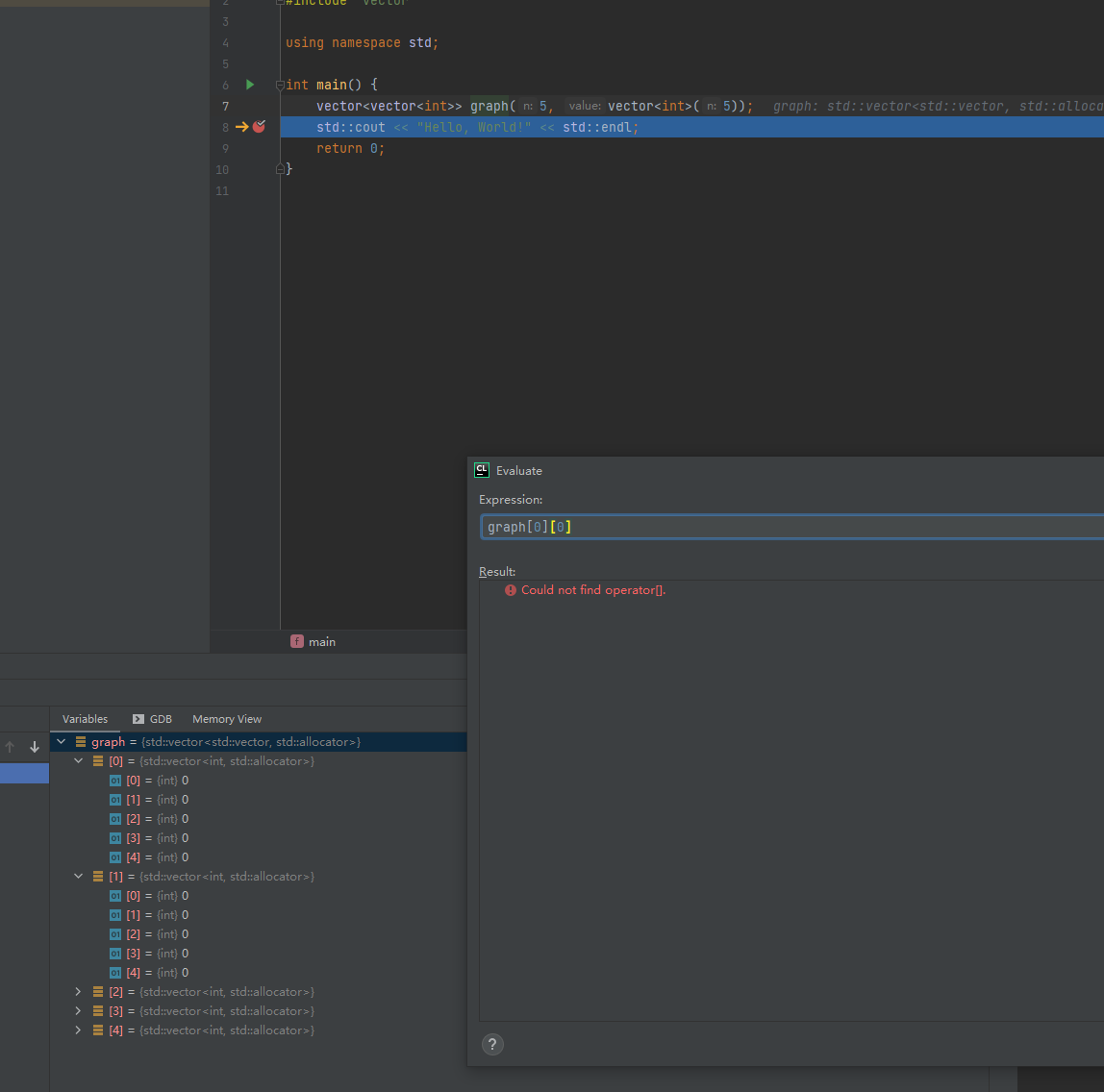Click the Result label
The height and width of the screenshot is (1092, 1104).
(497, 571)
